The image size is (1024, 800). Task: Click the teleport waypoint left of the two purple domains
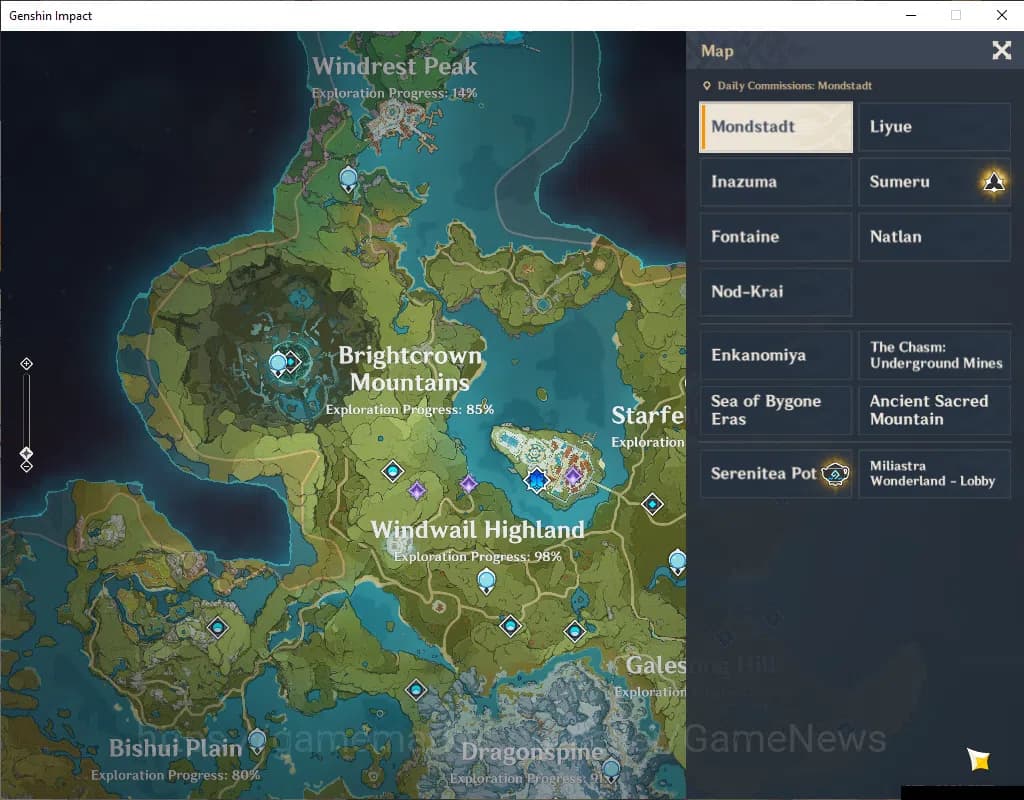coord(392,470)
